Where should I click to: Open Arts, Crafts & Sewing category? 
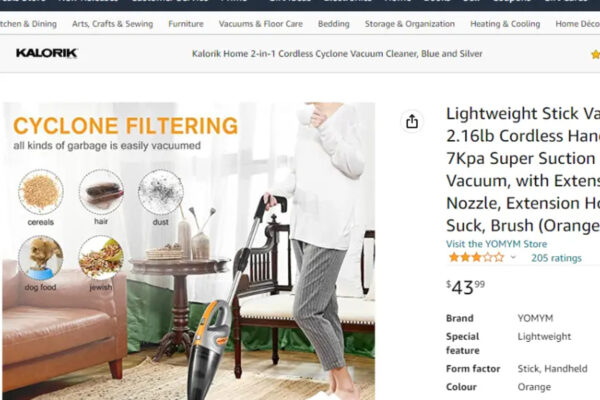tap(112, 24)
